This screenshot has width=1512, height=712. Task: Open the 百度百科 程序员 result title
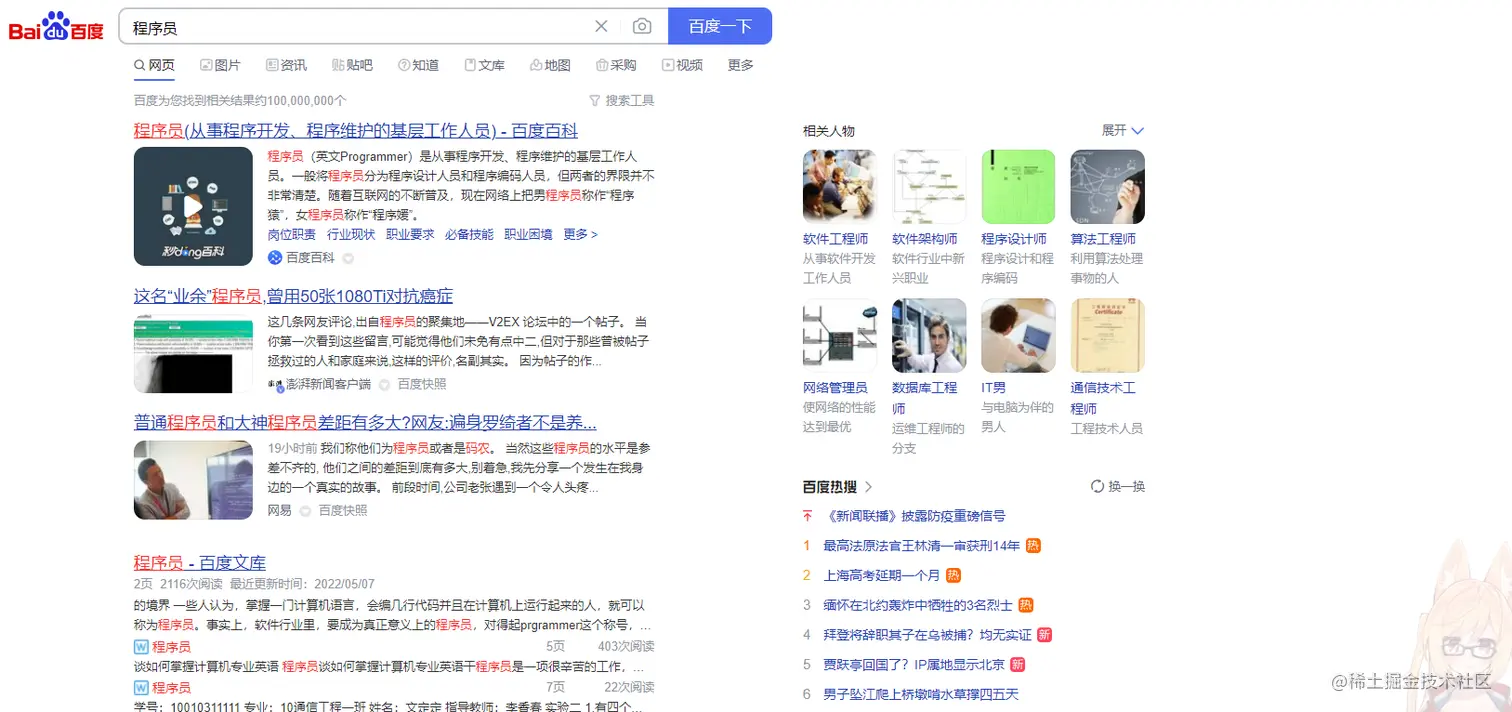point(356,131)
